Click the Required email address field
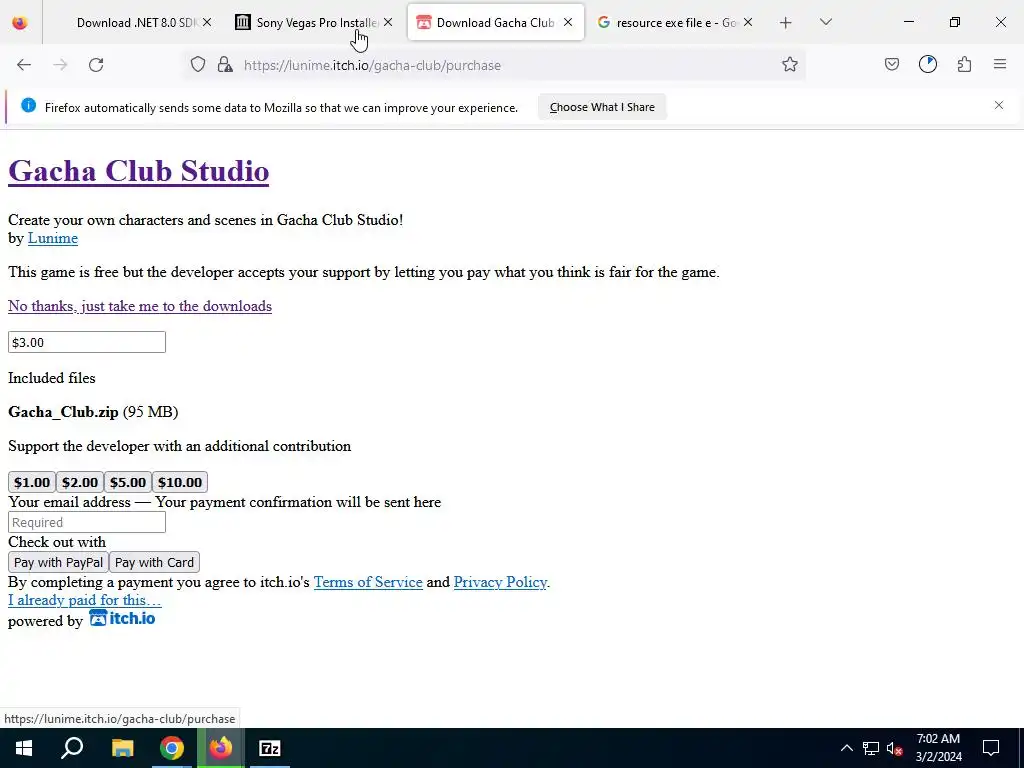Viewport: 1024px width, 768px height. [87, 522]
